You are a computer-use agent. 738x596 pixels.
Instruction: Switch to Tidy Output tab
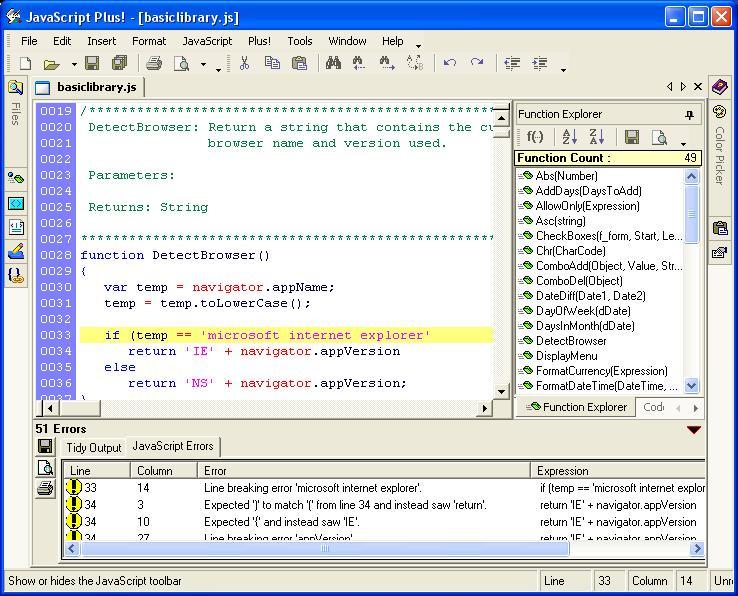pyautogui.click(x=94, y=447)
